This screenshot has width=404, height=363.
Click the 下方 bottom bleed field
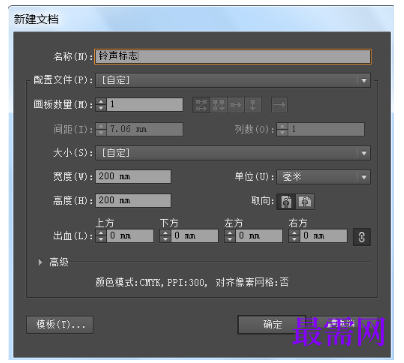pyautogui.click(x=195, y=236)
